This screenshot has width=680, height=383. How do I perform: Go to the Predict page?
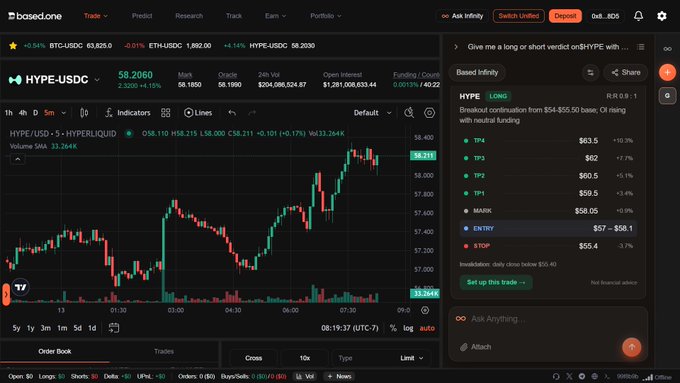[142, 16]
